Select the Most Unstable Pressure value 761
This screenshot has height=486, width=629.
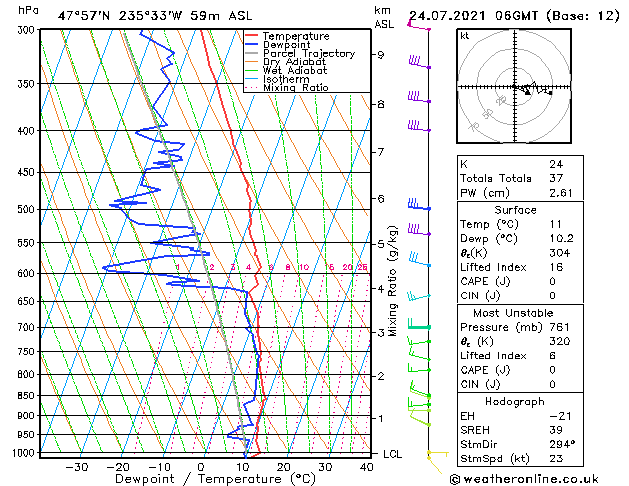(x=560, y=327)
